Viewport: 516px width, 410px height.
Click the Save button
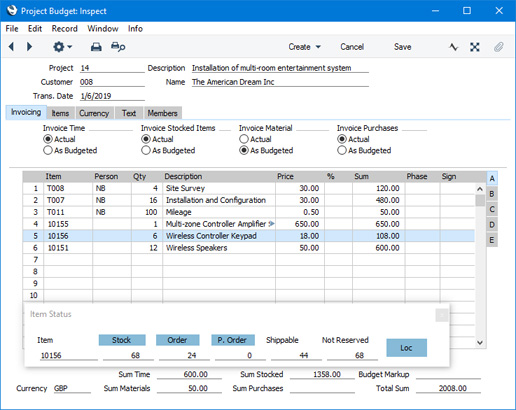402,47
